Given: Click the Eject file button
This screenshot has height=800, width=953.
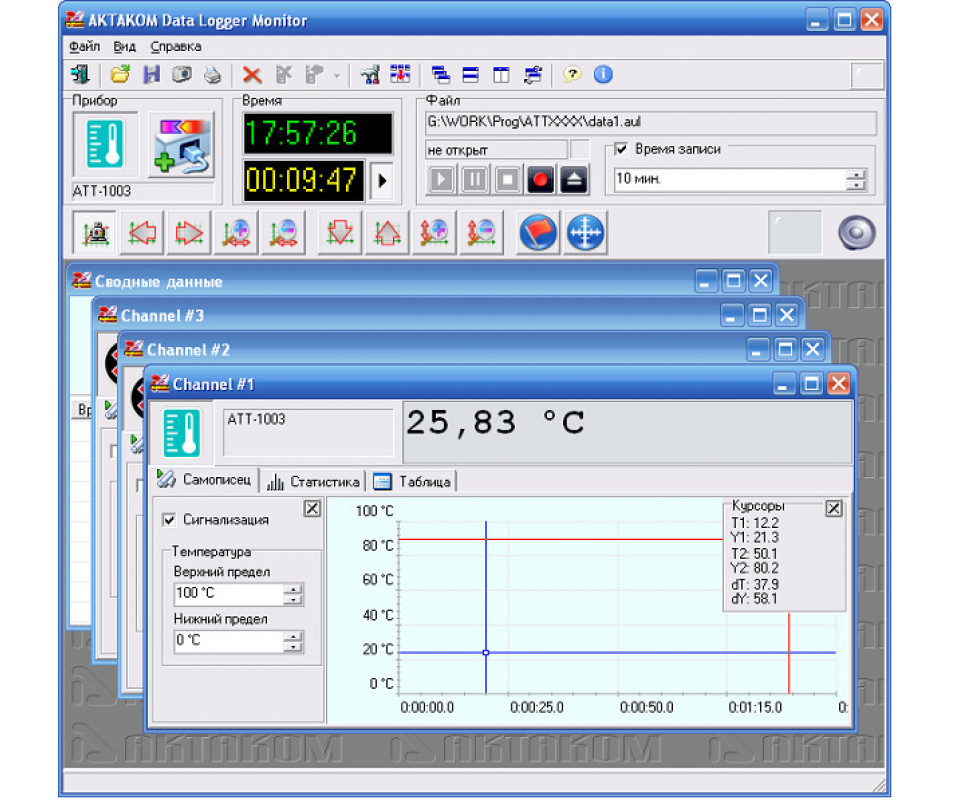Looking at the screenshot, I should point(574,180).
